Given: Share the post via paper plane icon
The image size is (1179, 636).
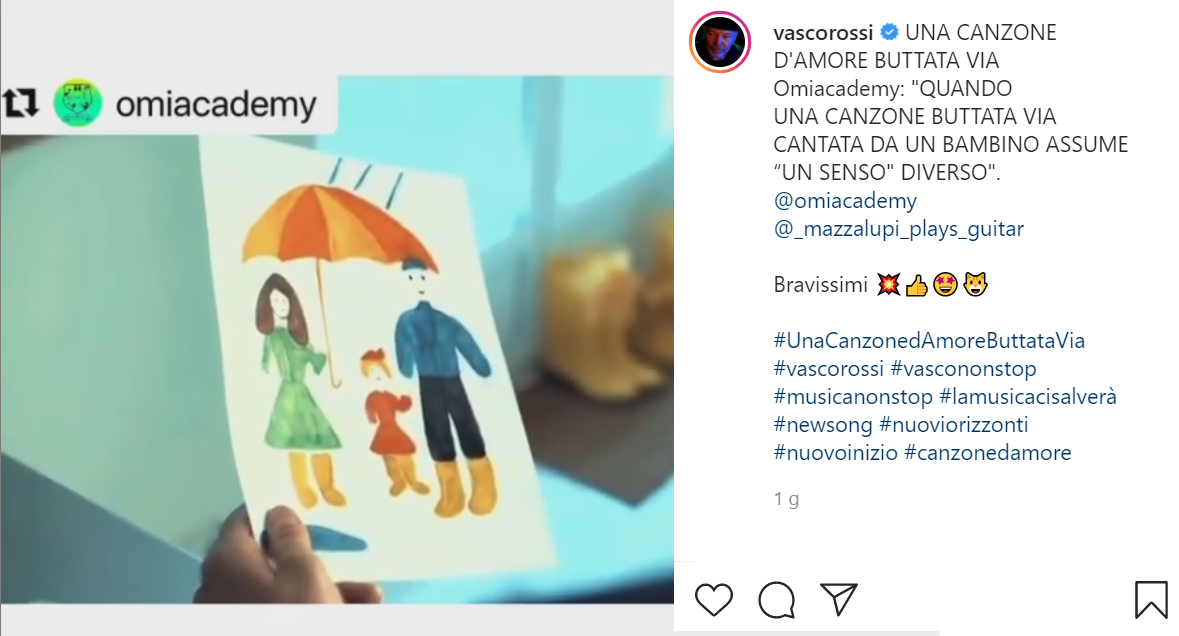Looking at the screenshot, I should point(839,599).
